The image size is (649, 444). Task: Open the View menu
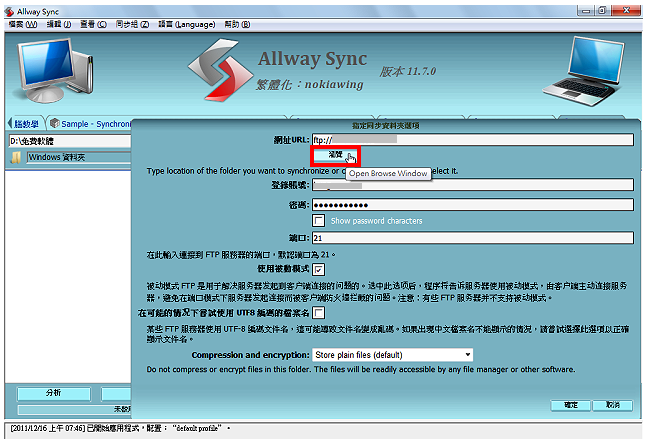(93, 24)
